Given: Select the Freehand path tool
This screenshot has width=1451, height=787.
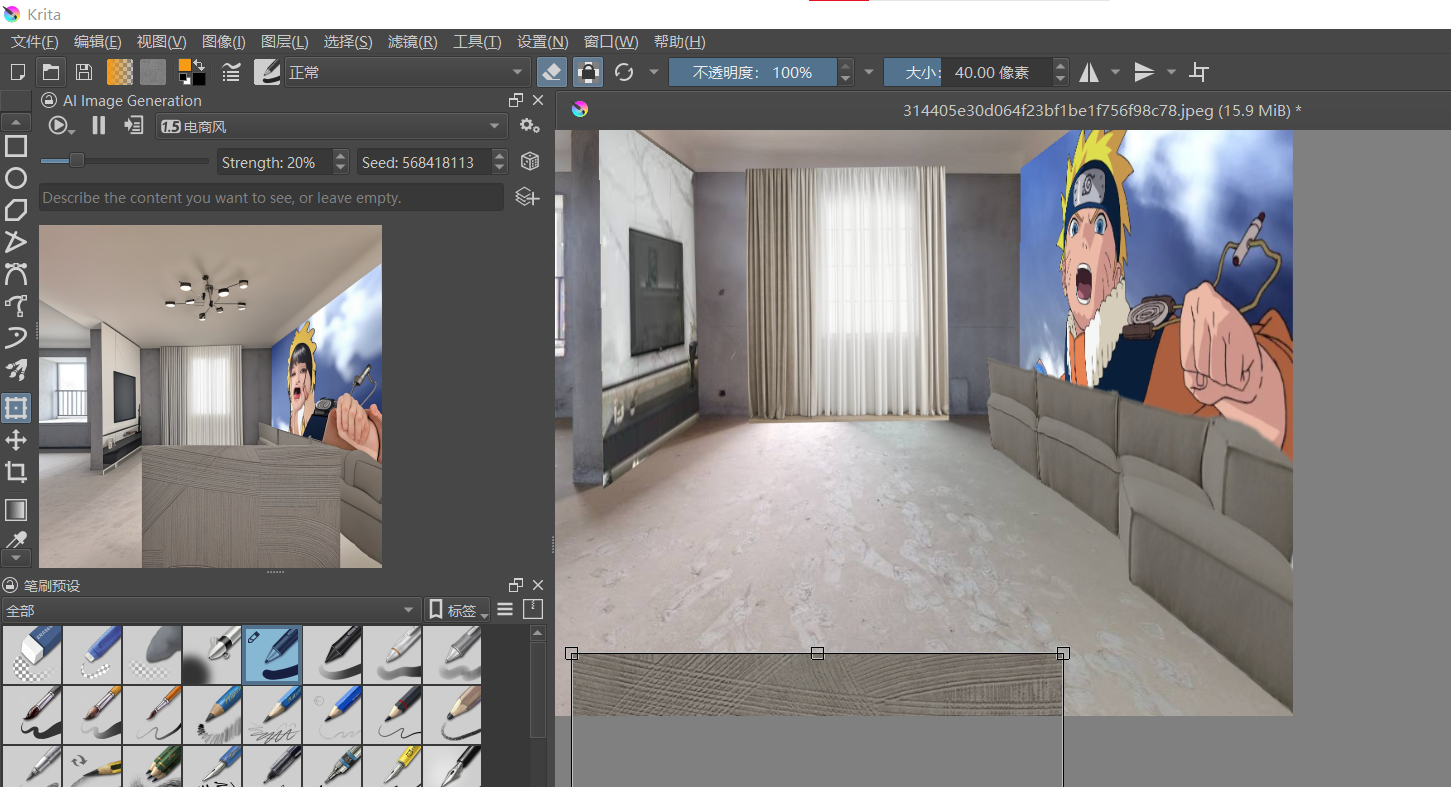Looking at the screenshot, I should [16, 306].
